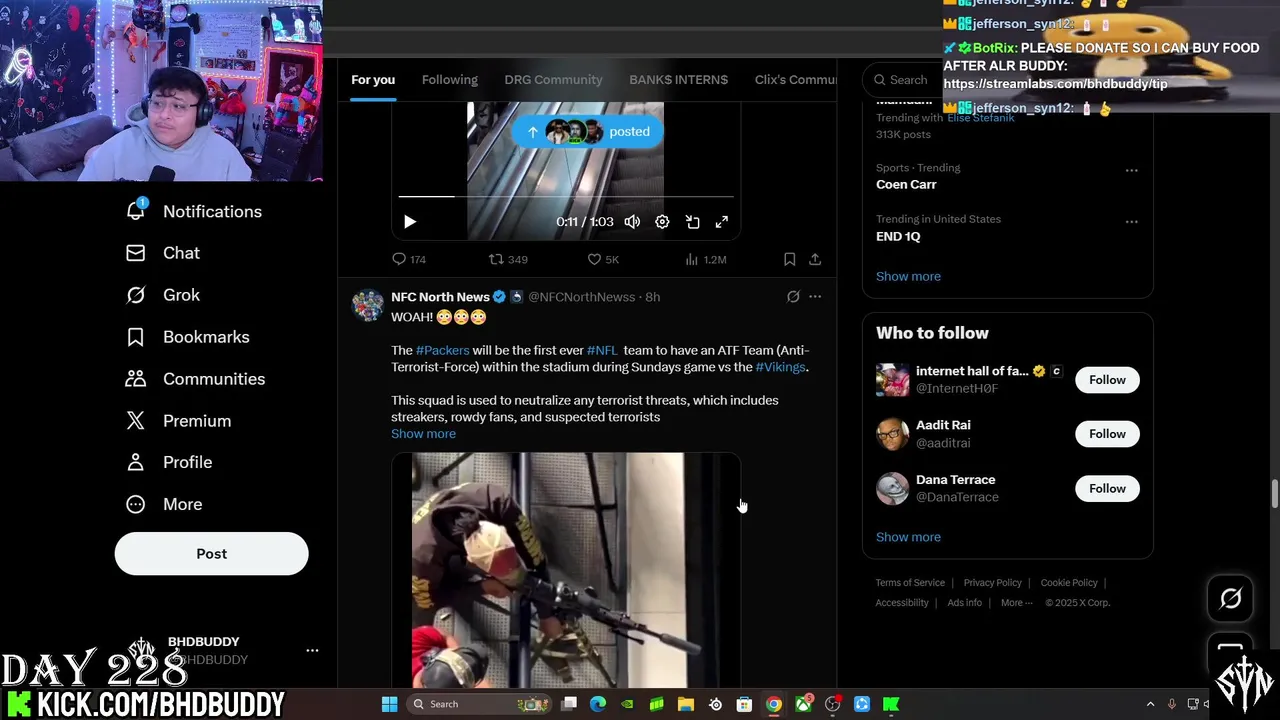Share the video post
The image size is (1280, 720).
pos(815,259)
